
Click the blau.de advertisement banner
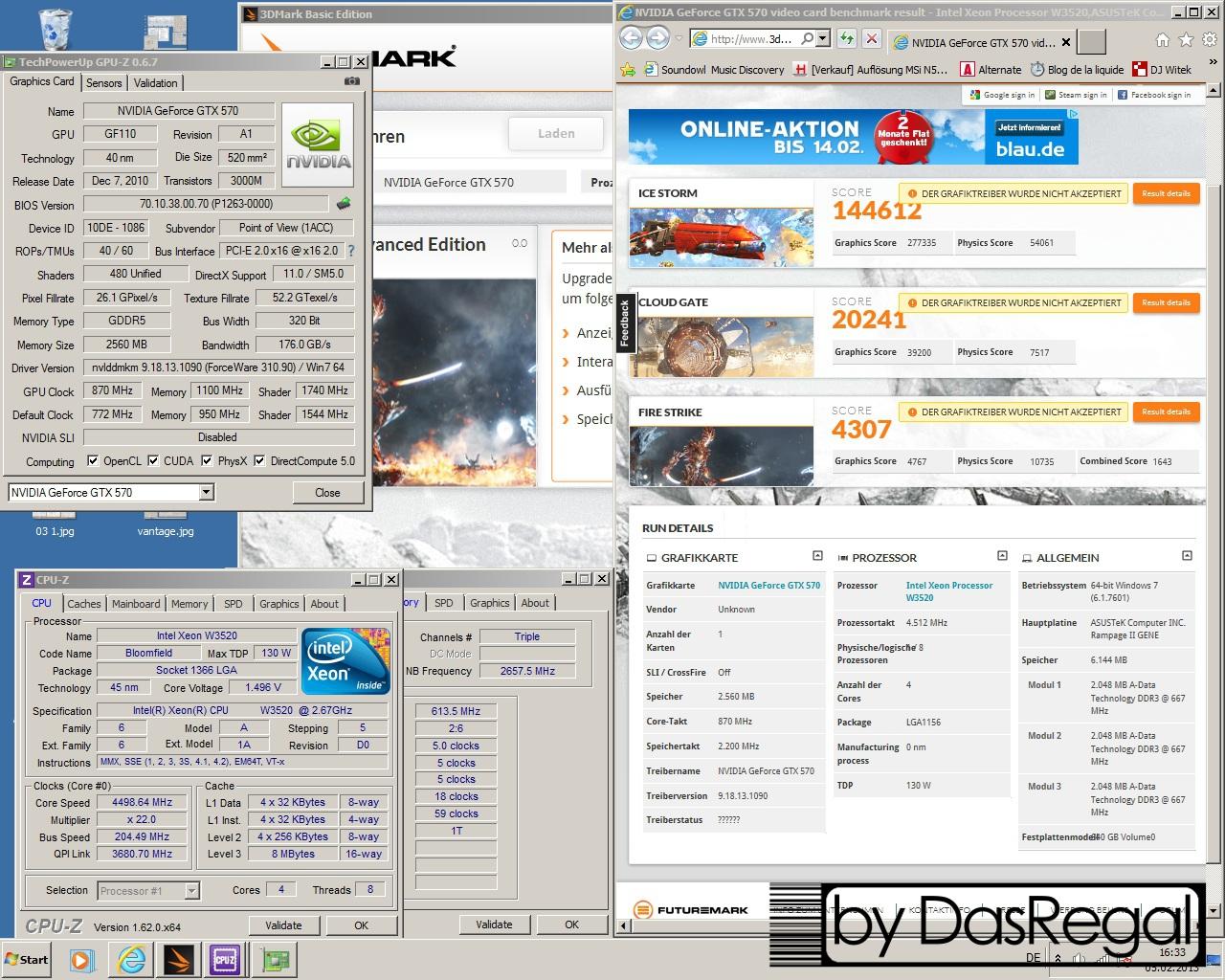tap(854, 138)
